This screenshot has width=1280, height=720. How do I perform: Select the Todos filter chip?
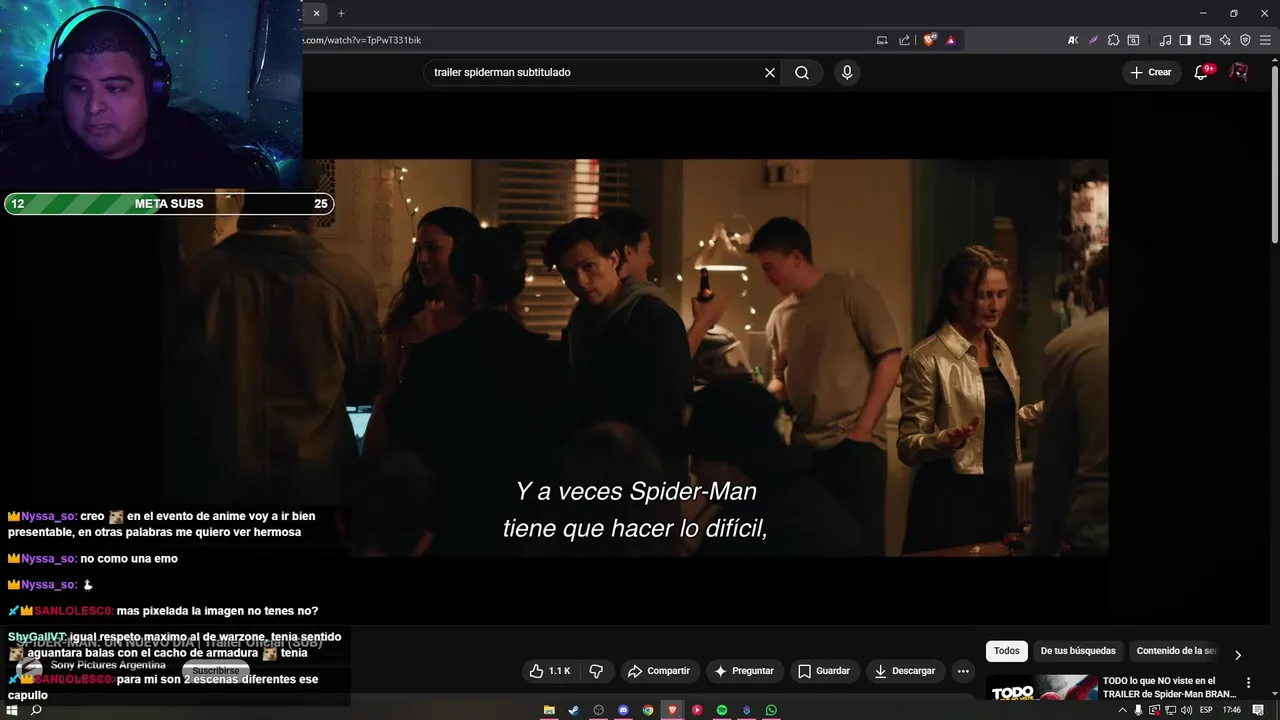(1007, 651)
